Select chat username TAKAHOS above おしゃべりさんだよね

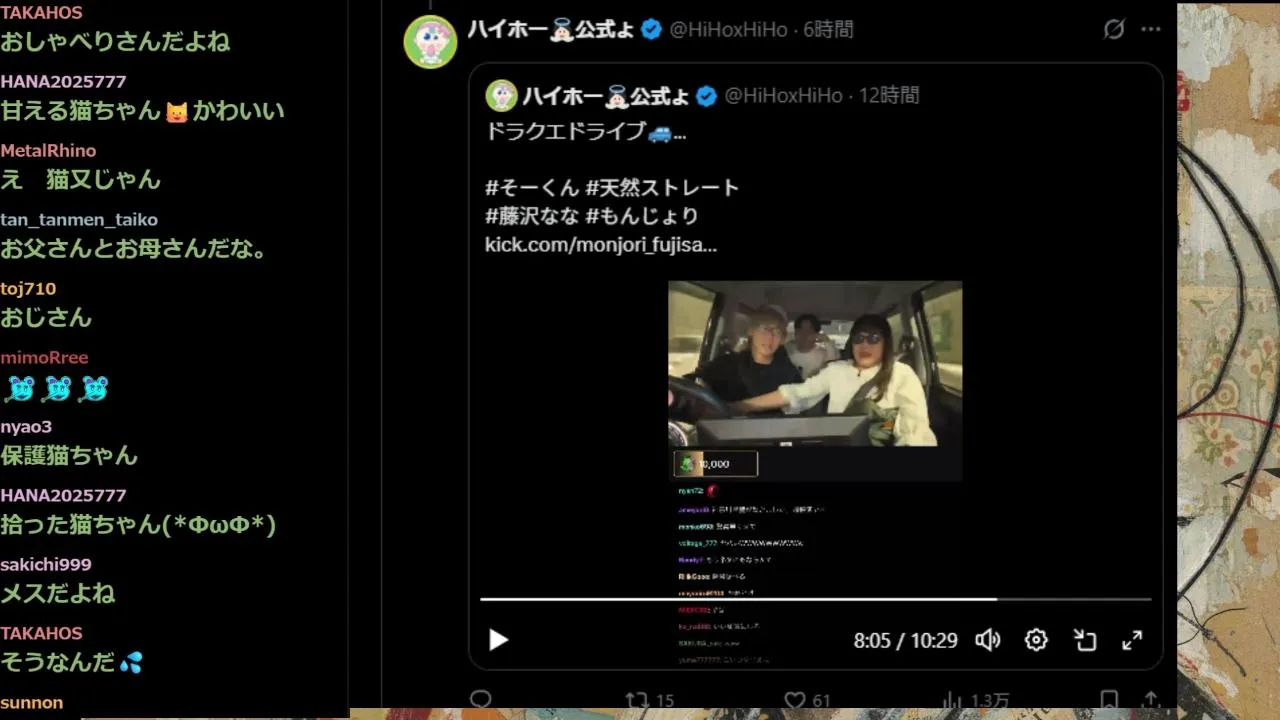coord(41,12)
